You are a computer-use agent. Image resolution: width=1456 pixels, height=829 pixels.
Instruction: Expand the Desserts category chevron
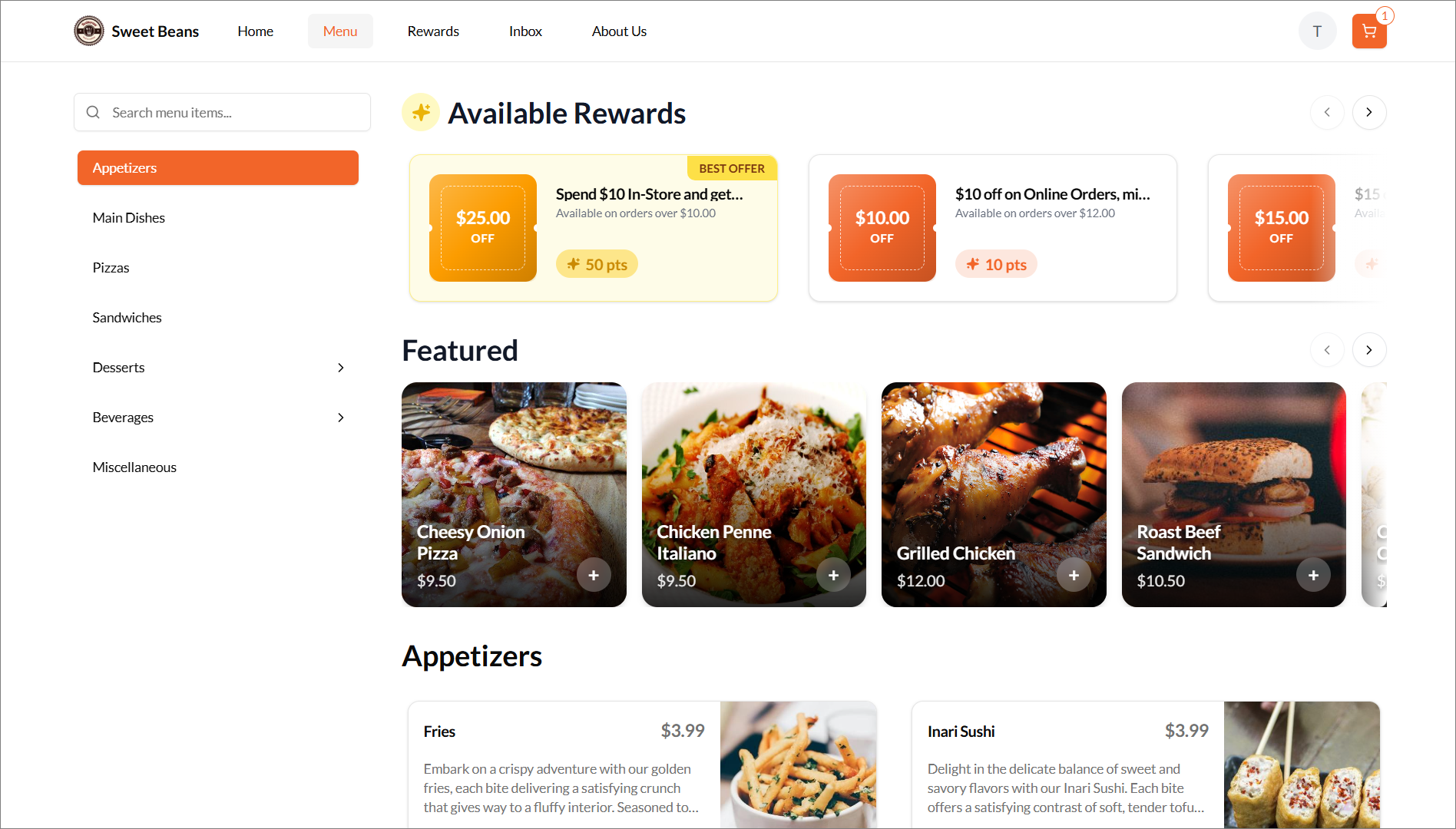coord(341,368)
